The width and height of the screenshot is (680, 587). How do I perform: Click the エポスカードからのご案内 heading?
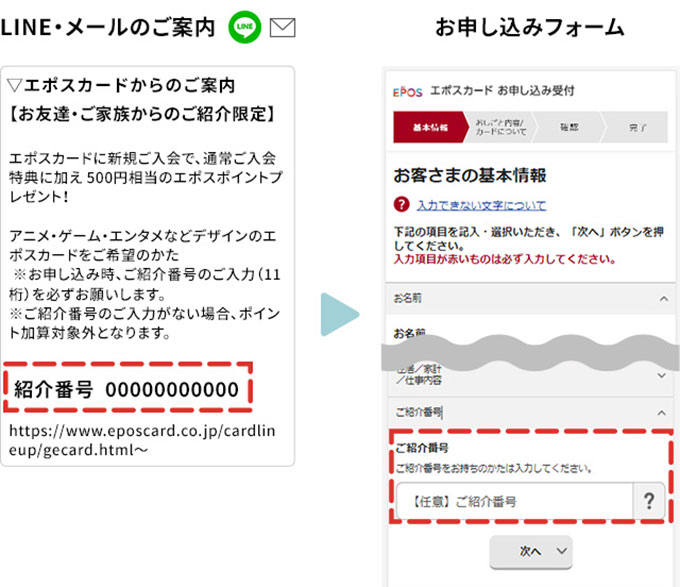pos(121,85)
